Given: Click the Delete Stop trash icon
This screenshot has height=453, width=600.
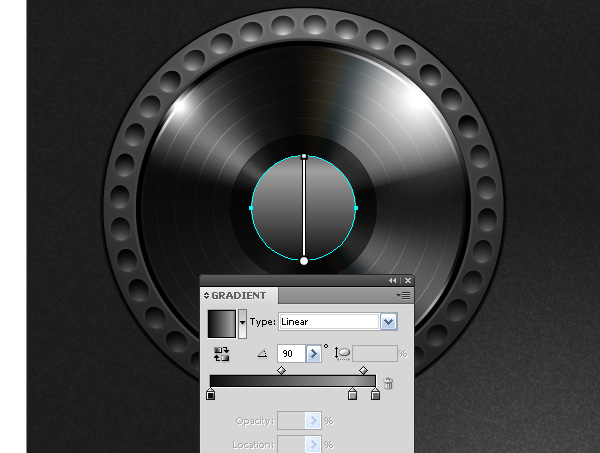Looking at the screenshot, I should [388, 383].
